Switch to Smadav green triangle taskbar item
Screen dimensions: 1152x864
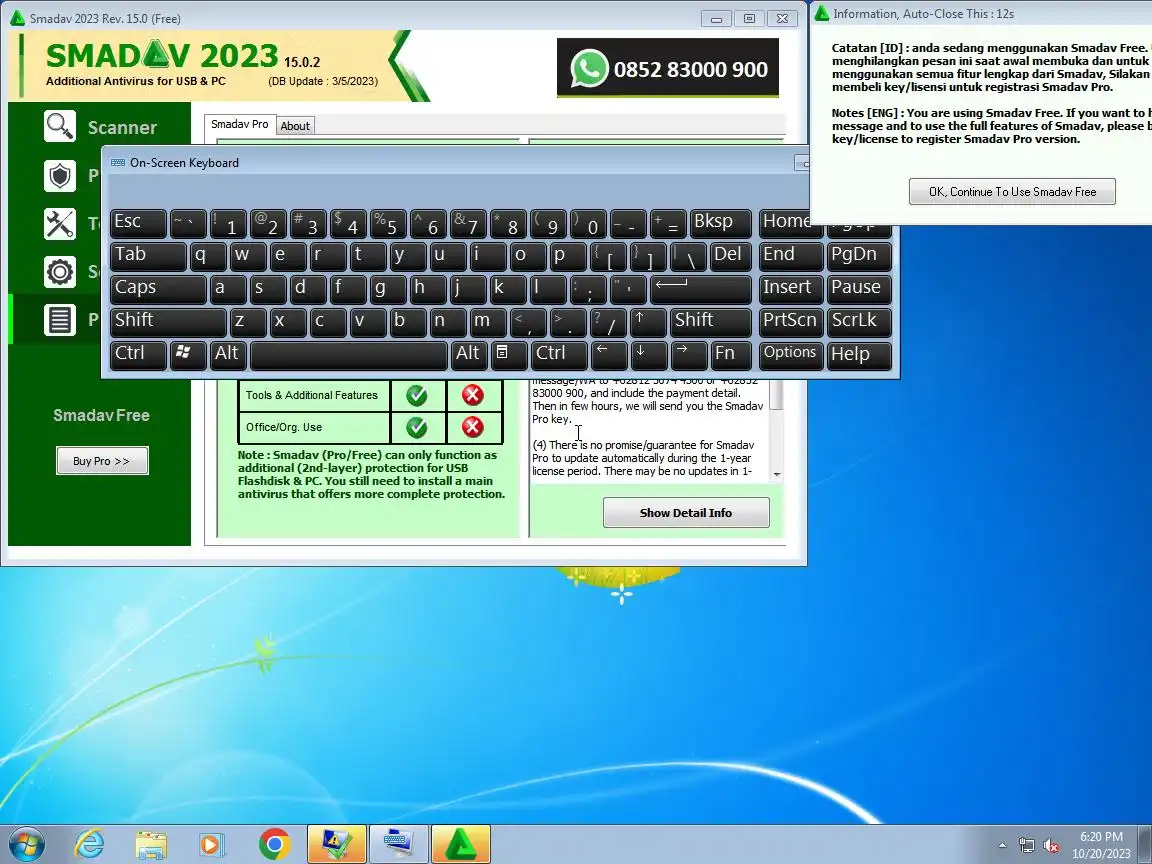461,844
